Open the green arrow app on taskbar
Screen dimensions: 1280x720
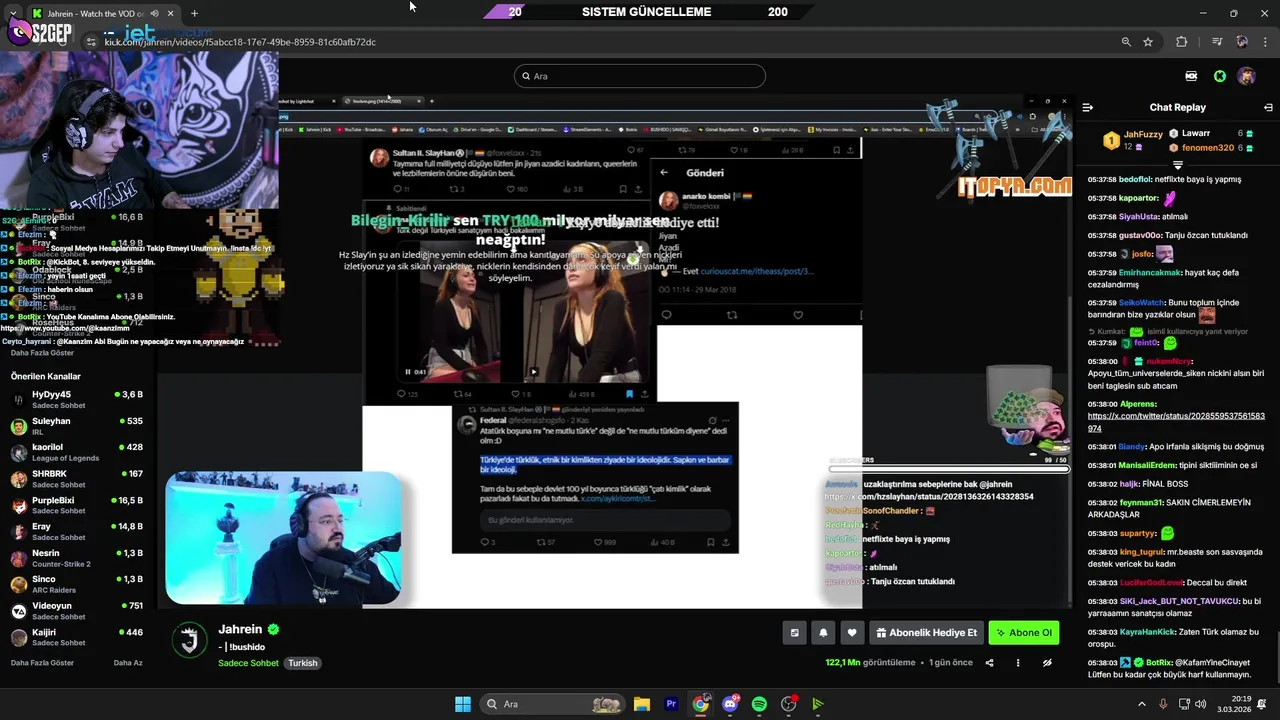coord(818,704)
